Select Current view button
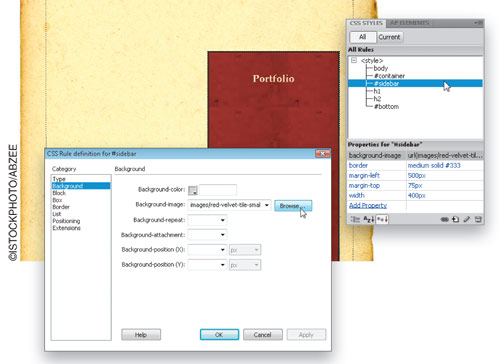The image size is (500, 364). (x=389, y=37)
